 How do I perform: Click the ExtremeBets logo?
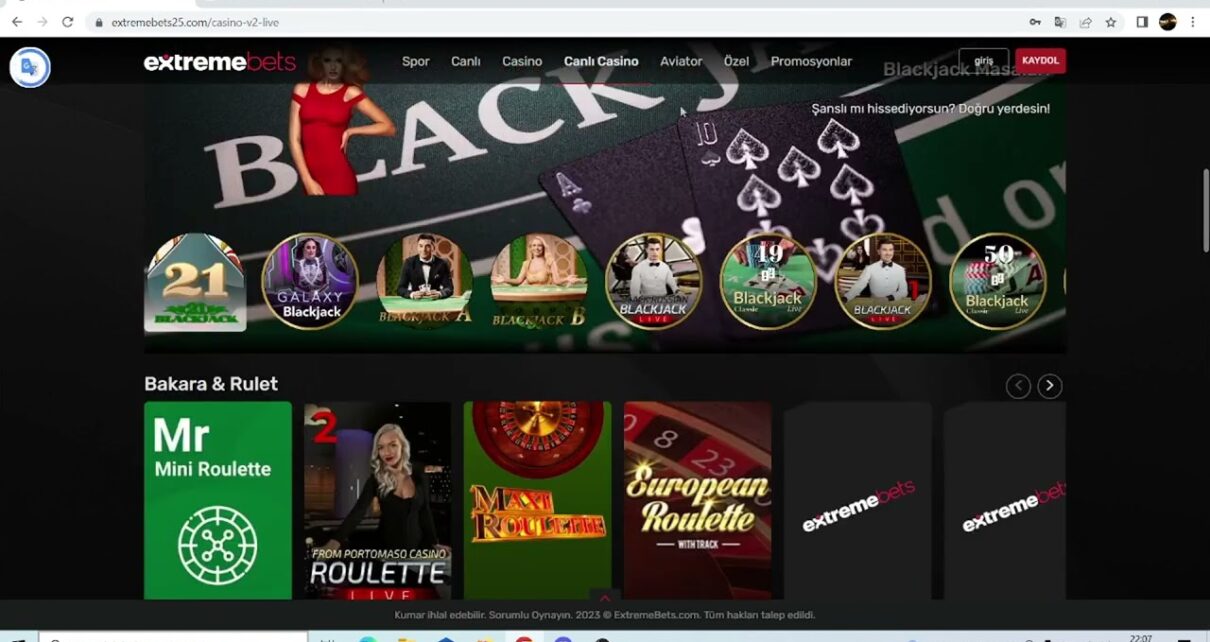pyautogui.click(x=220, y=62)
